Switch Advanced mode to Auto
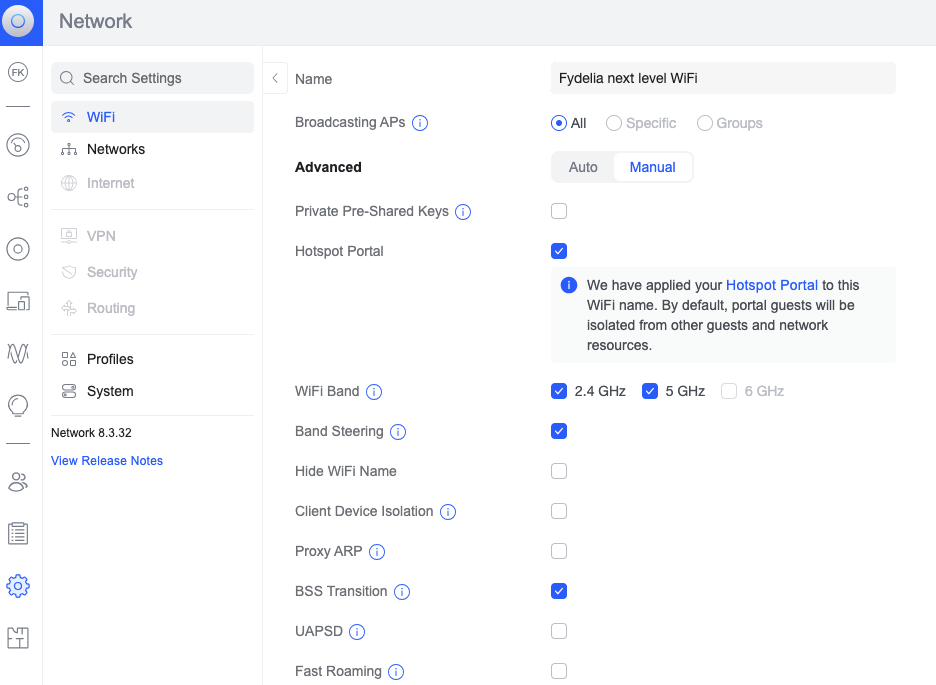This screenshot has width=936, height=685. click(583, 167)
